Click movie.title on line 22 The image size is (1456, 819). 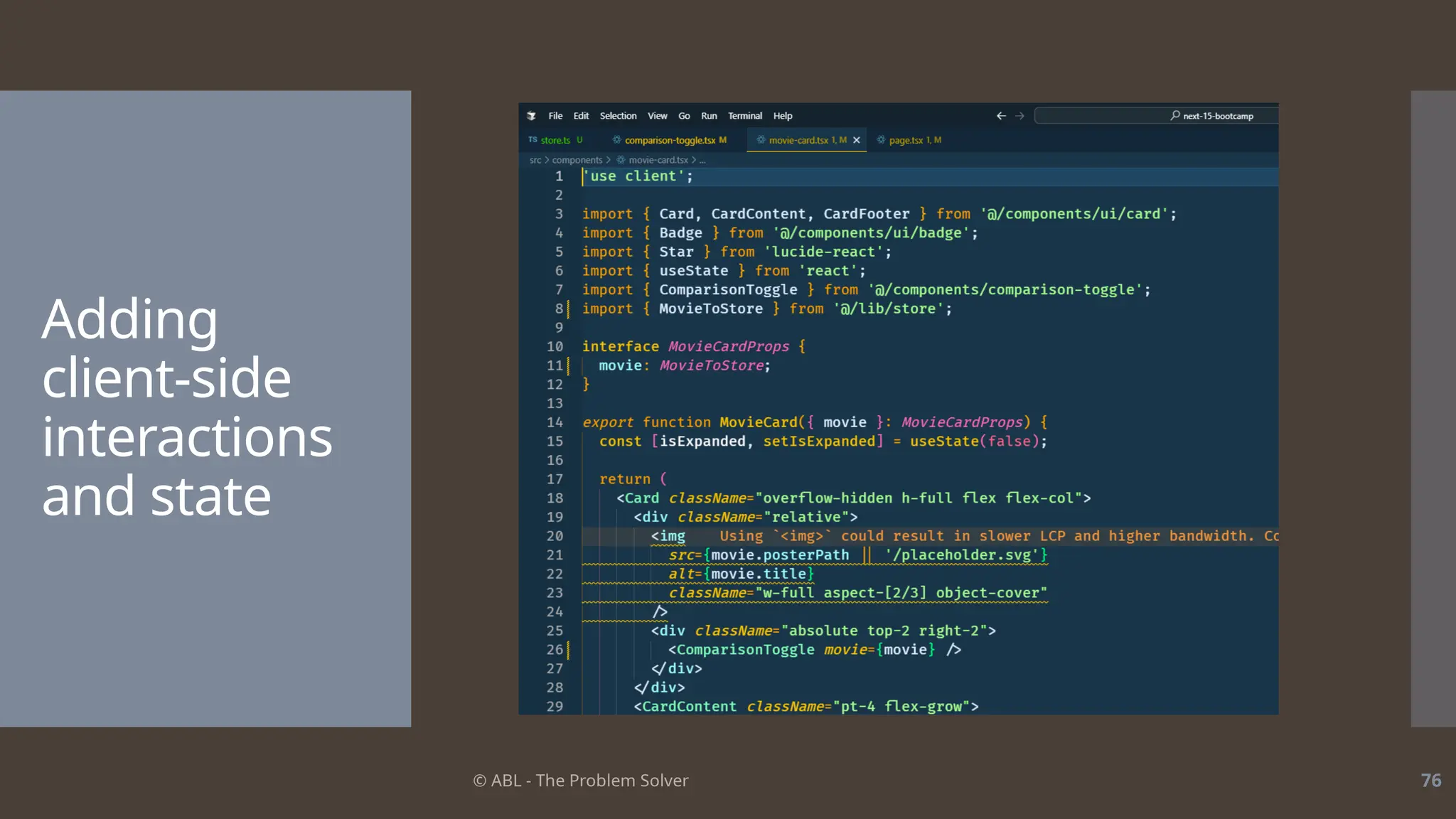pos(759,574)
